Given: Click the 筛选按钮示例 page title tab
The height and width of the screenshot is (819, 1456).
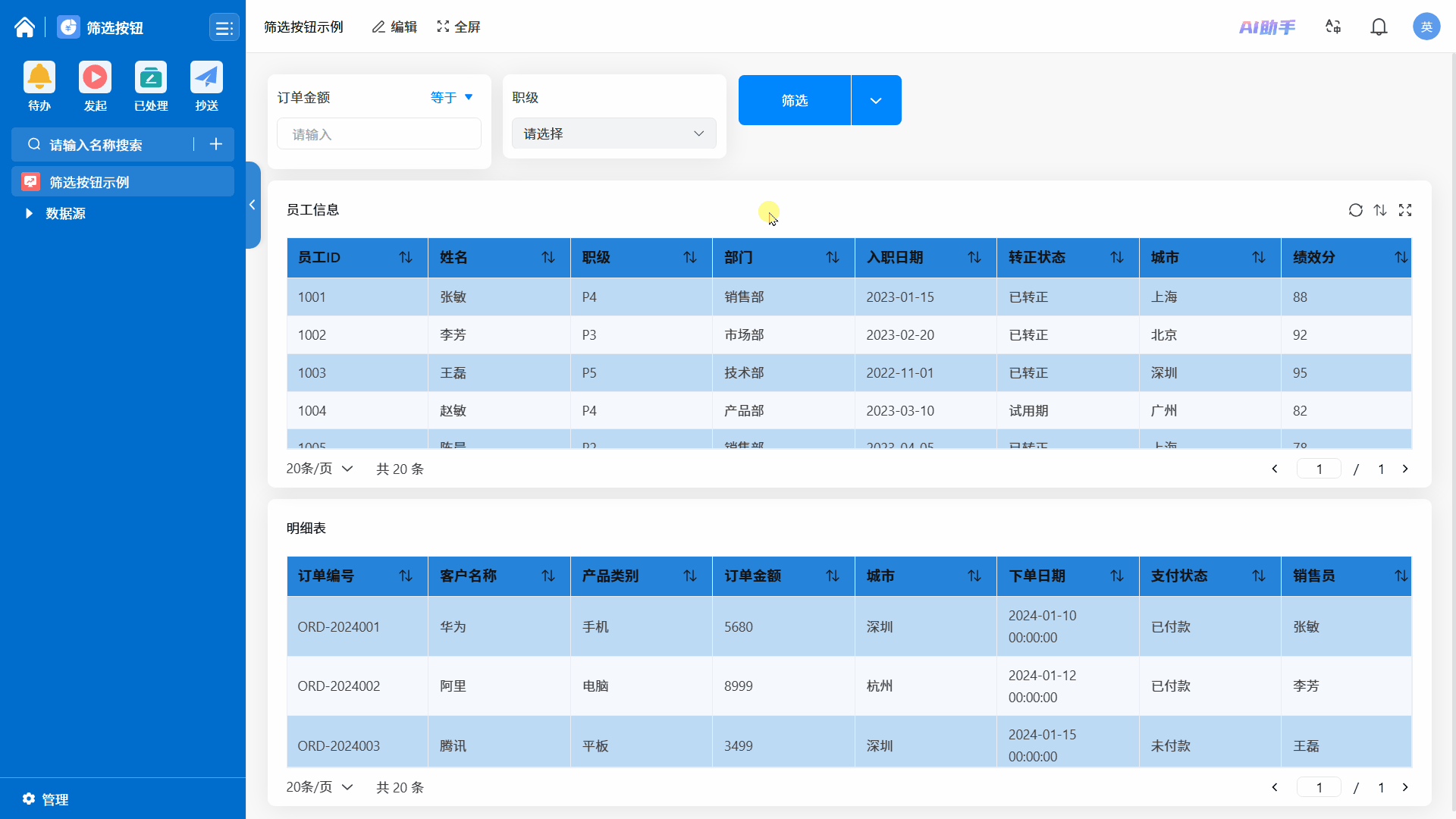Looking at the screenshot, I should [303, 27].
